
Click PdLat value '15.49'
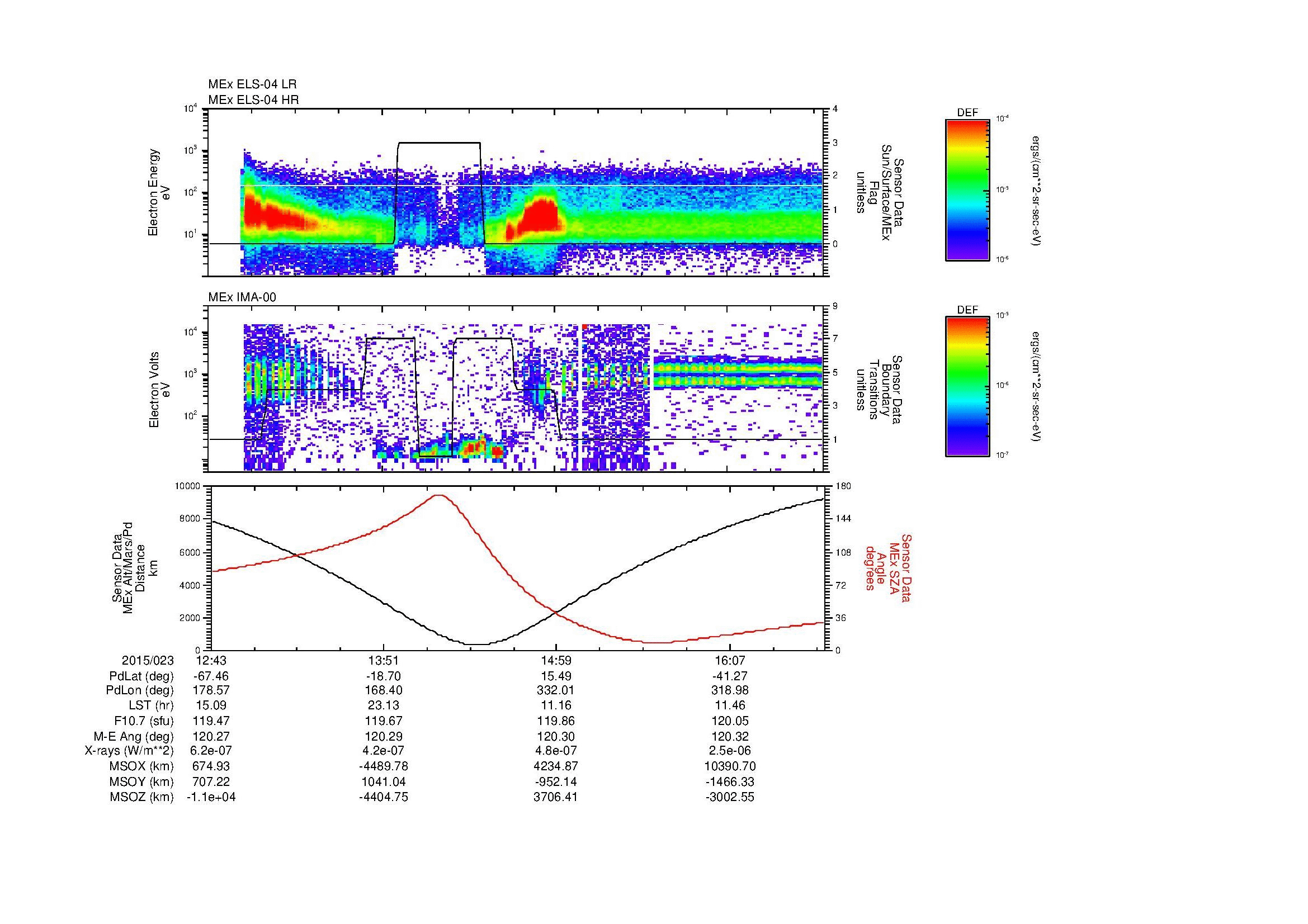[x=556, y=676]
